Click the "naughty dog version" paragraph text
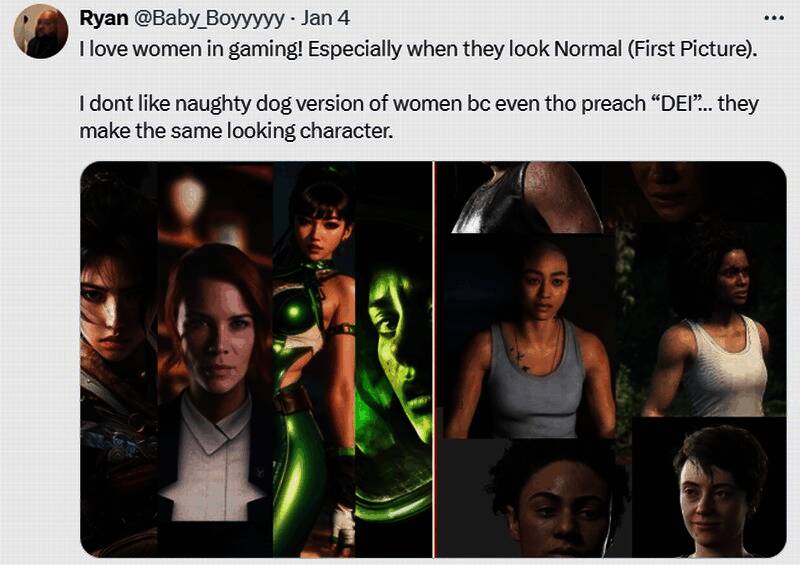Viewport: 800px width, 565px height. click(x=419, y=117)
